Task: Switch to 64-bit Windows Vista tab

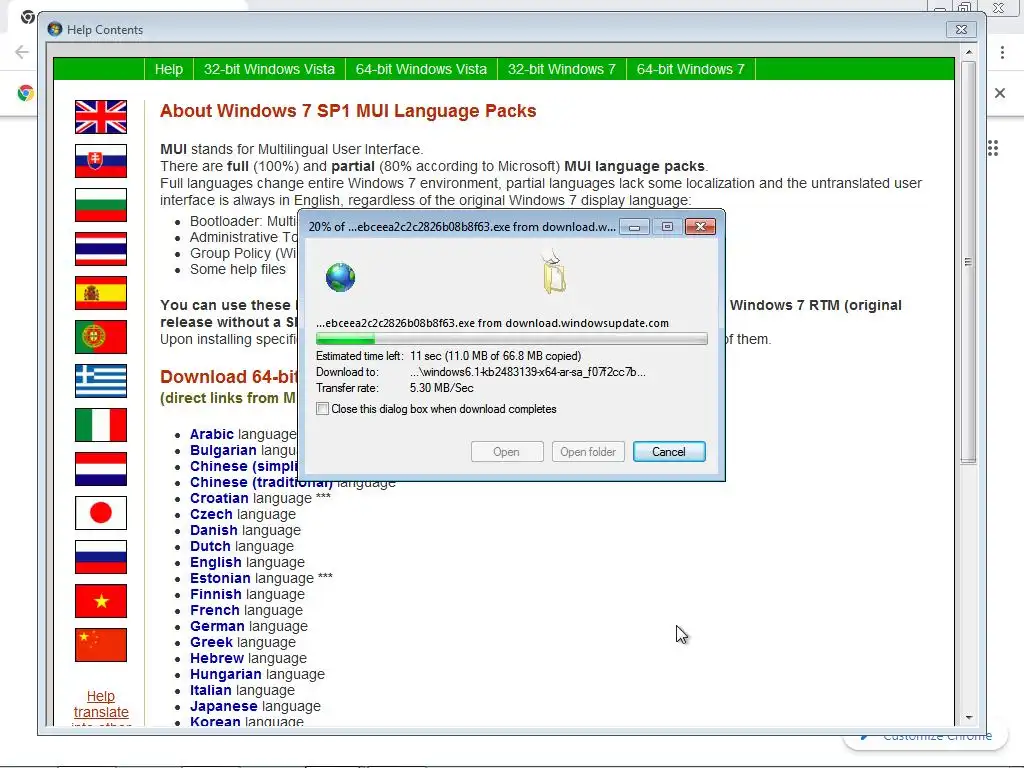Action: [x=421, y=69]
